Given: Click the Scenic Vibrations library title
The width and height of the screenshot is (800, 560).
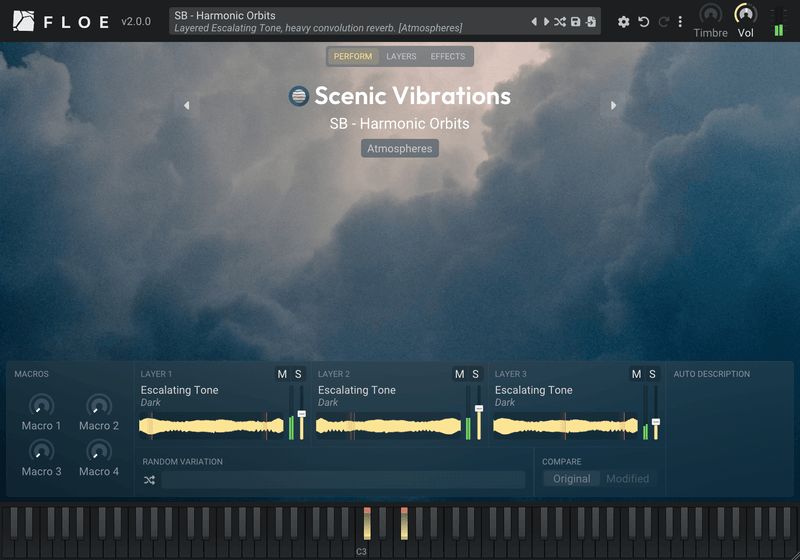Looking at the screenshot, I should [412, 96].
